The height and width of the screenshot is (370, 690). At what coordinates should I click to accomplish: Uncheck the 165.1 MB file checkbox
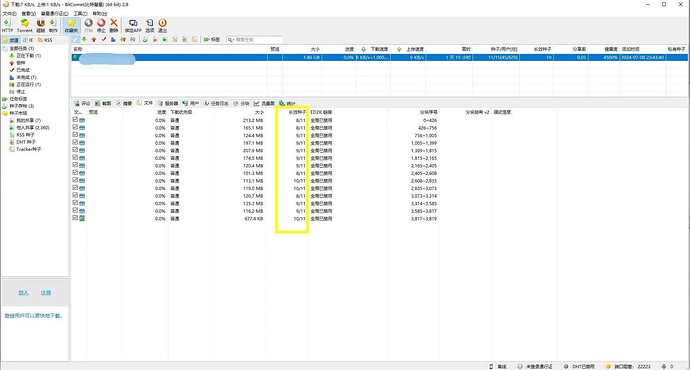coord(75,127)
